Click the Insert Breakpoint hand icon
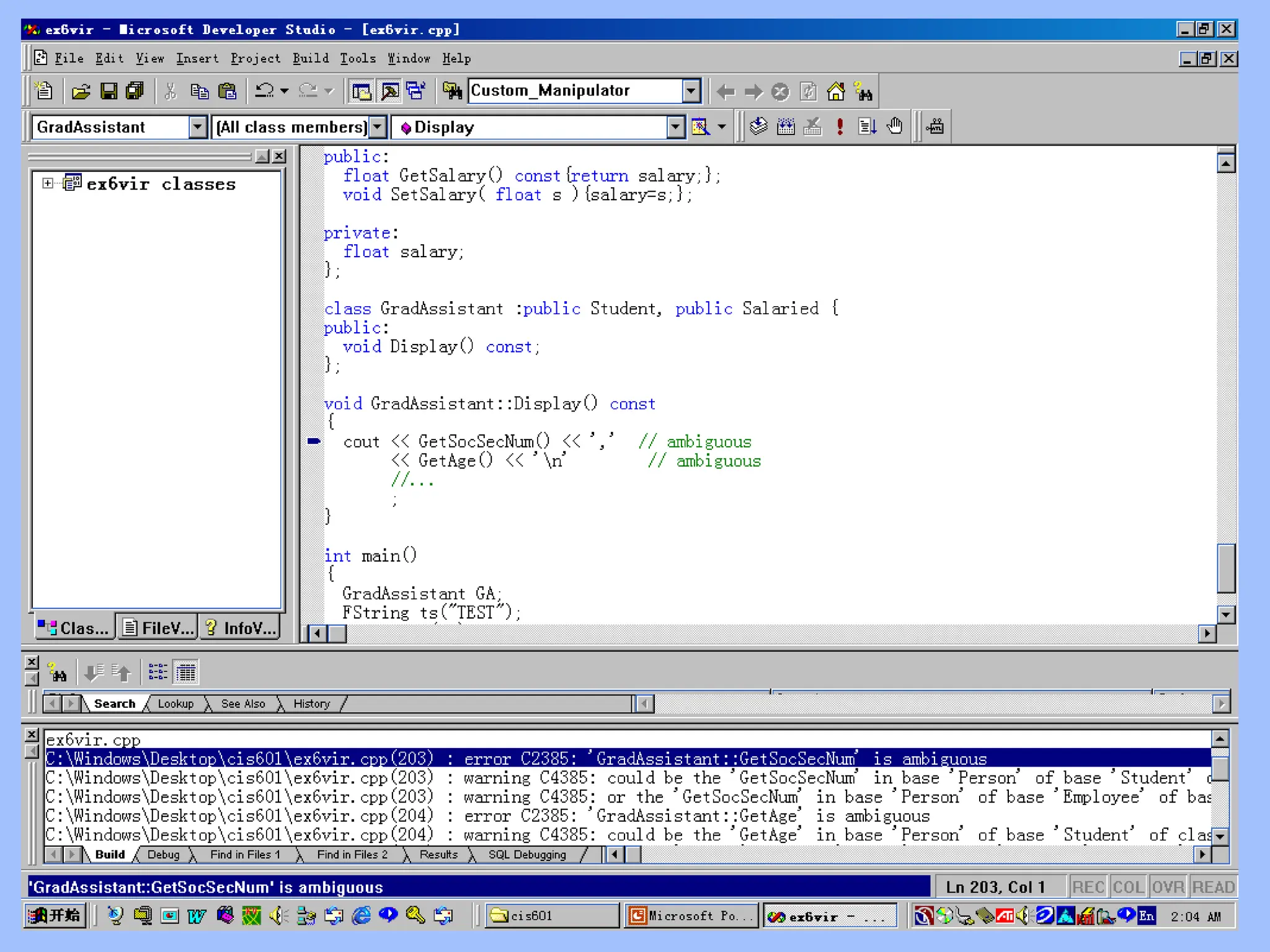 click(x=894, y=127)
